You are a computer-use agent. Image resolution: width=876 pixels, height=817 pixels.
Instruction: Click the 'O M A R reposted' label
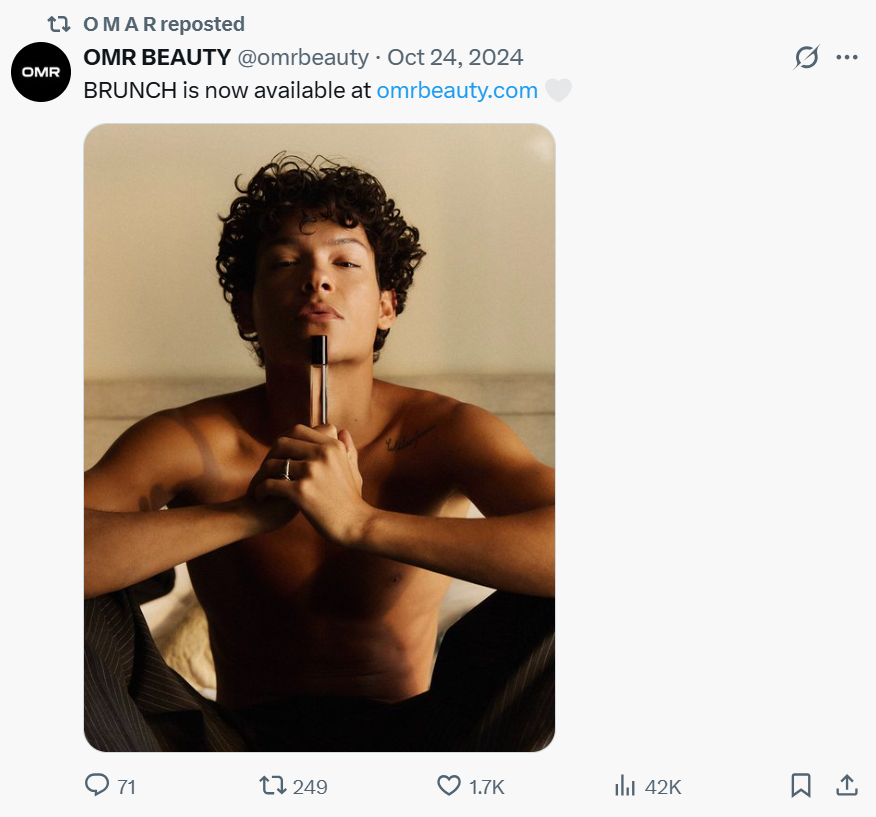coord(164,24)
